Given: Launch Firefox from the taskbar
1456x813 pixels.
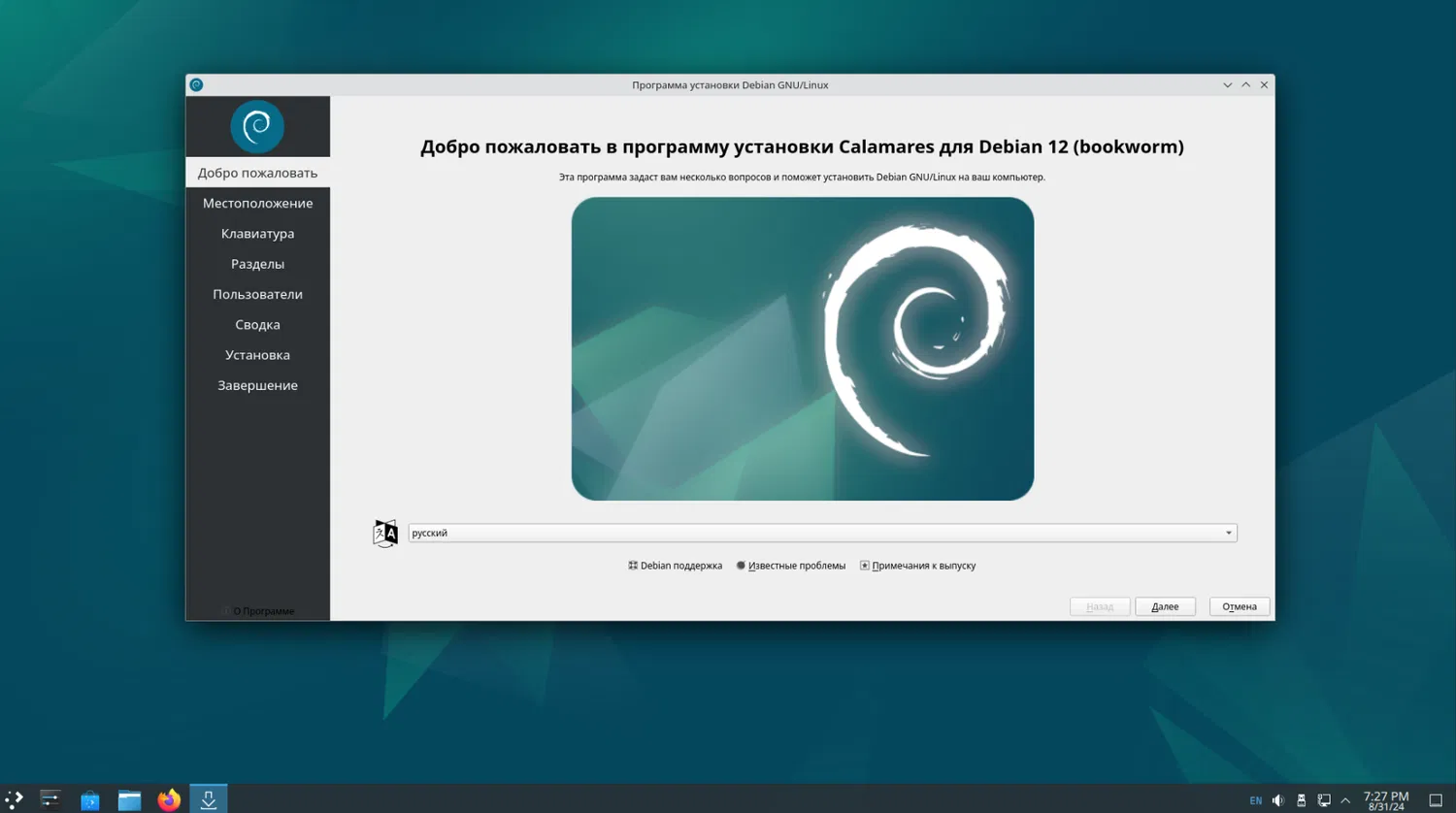Looking at the screenshot, I should pyautogui.click(x=169, y=799).
